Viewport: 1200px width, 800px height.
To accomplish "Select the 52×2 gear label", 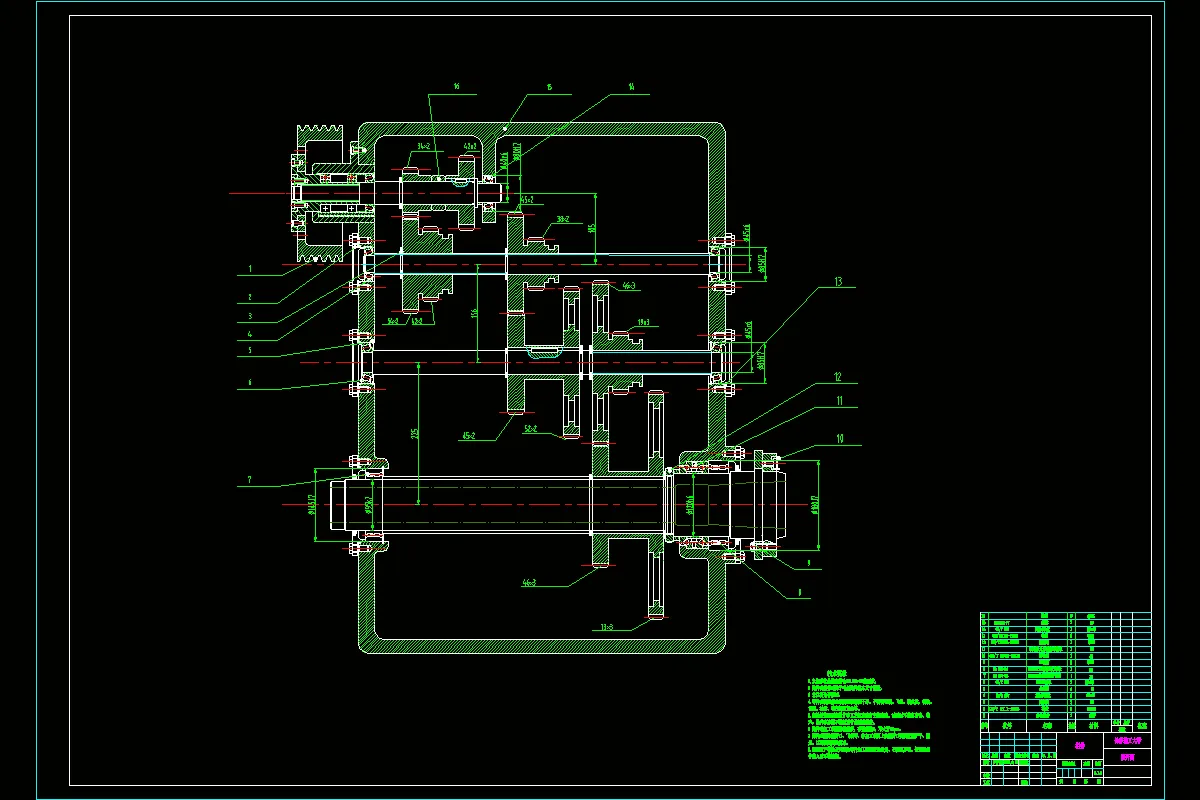I will pos(531,428).
